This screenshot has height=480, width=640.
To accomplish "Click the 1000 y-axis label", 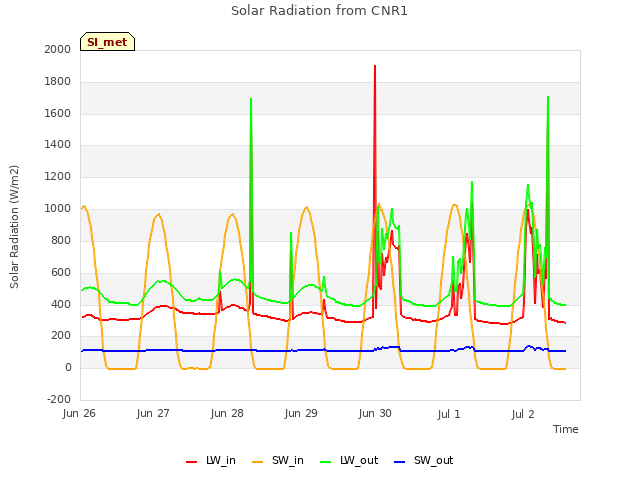I will tap(58, 209).
